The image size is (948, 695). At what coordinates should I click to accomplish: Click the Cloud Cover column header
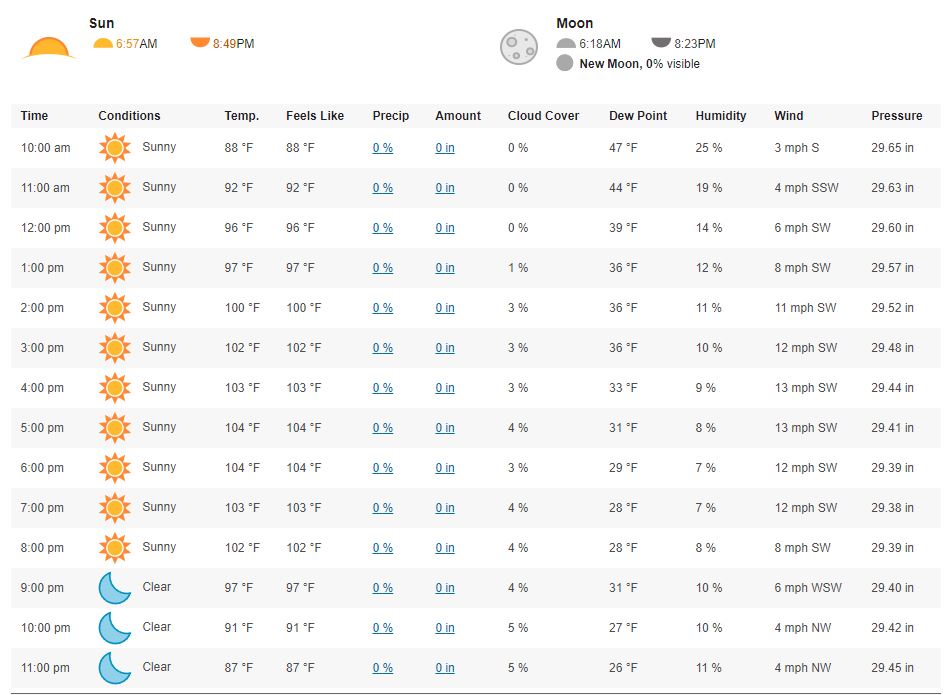coord(544,115)
